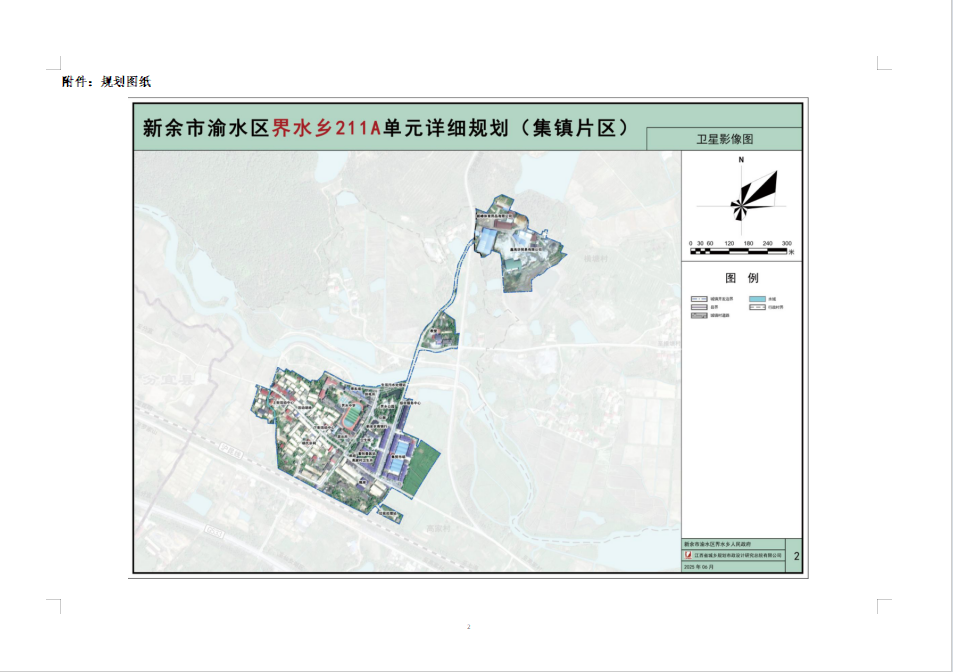This screenshot has height=672, width=953.
Task: Click the green farmland plot on map
Action: (x=425, y=465)
